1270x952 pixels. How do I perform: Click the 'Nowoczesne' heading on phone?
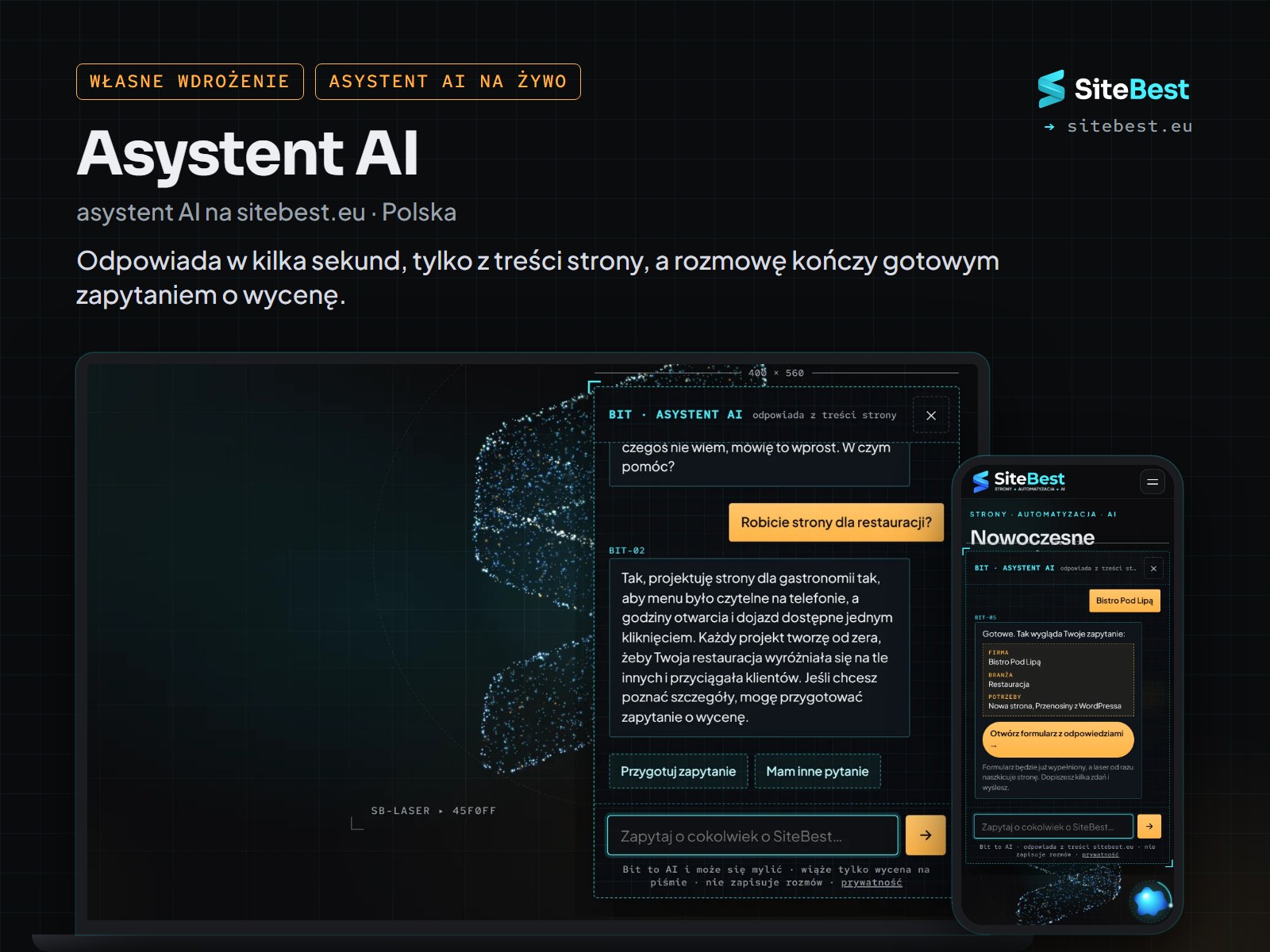coord(1032,537)
